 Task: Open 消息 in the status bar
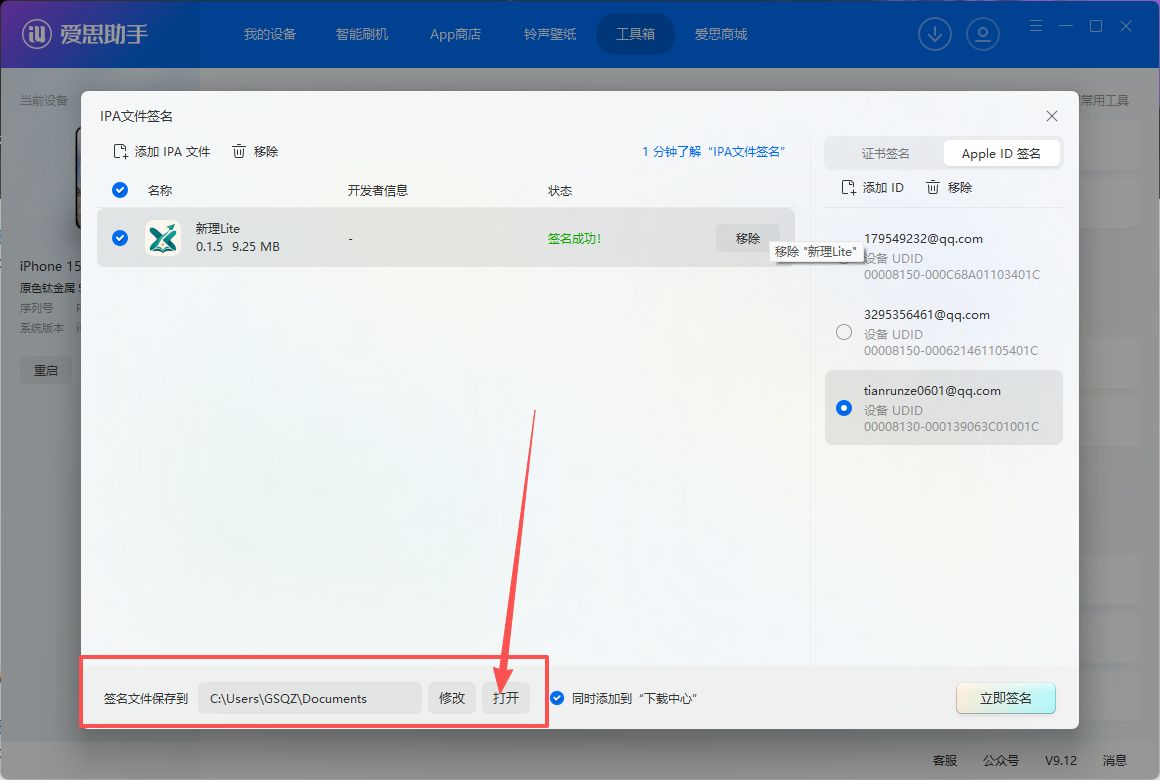1115,760
